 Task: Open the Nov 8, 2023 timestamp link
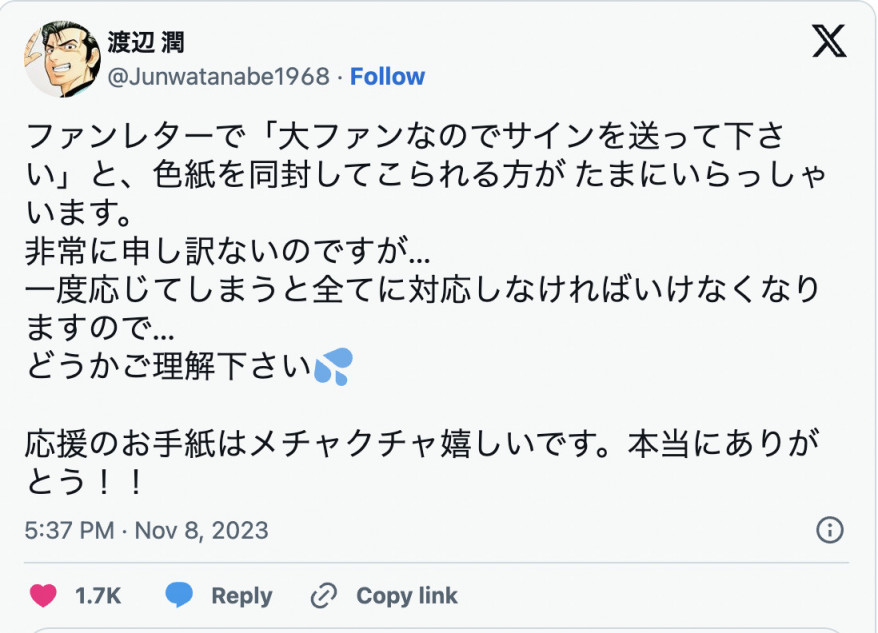(147, 531)
